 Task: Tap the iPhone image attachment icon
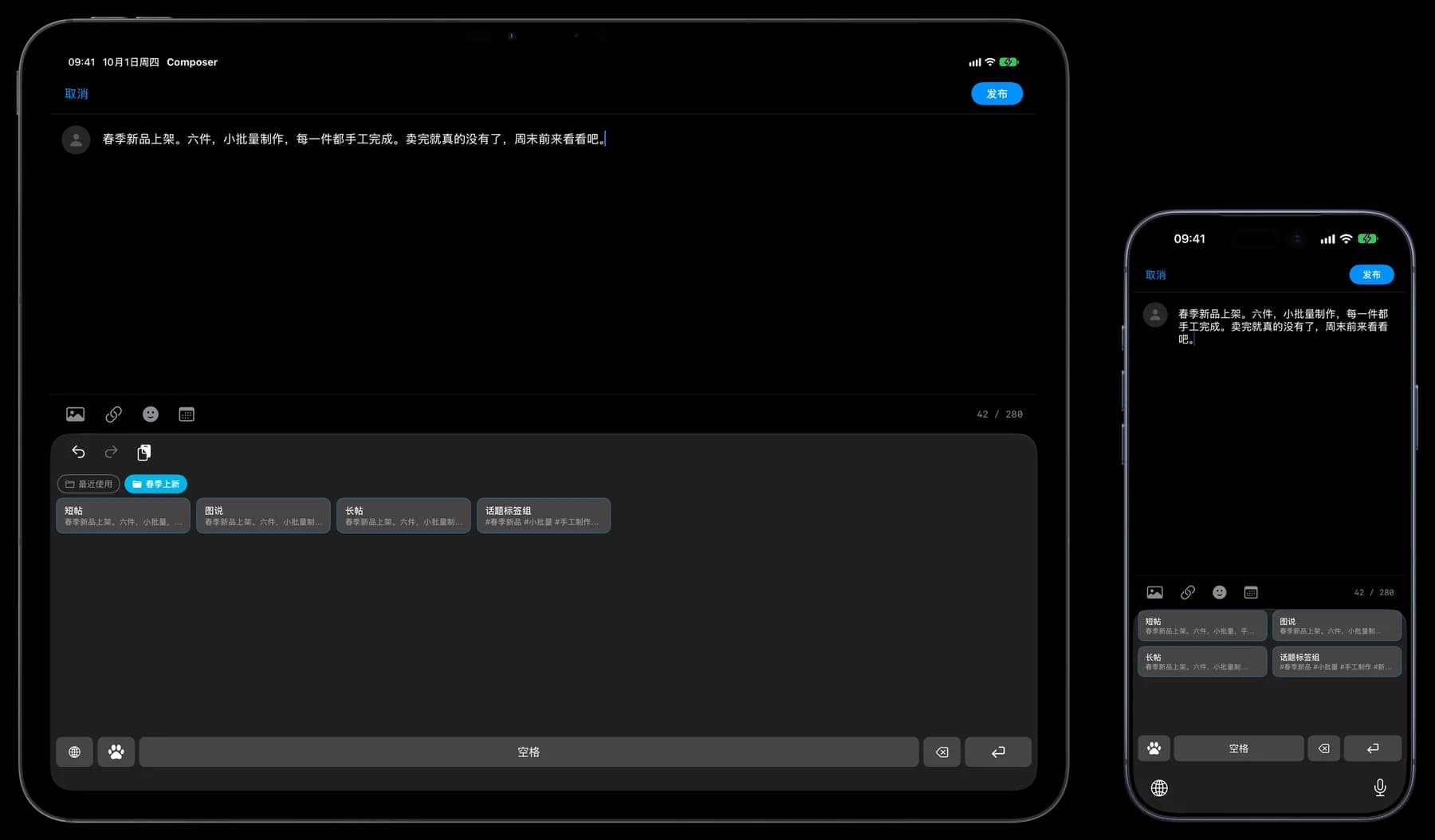click(x=1154, y=592)
